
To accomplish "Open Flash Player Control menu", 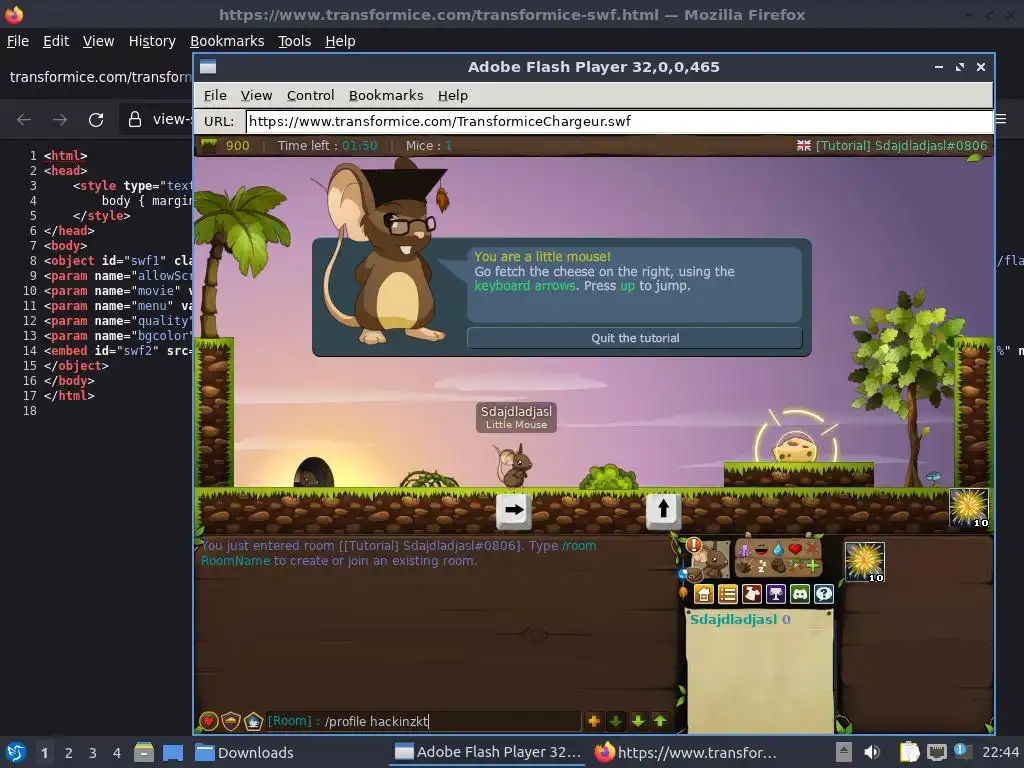I will 310,95.
